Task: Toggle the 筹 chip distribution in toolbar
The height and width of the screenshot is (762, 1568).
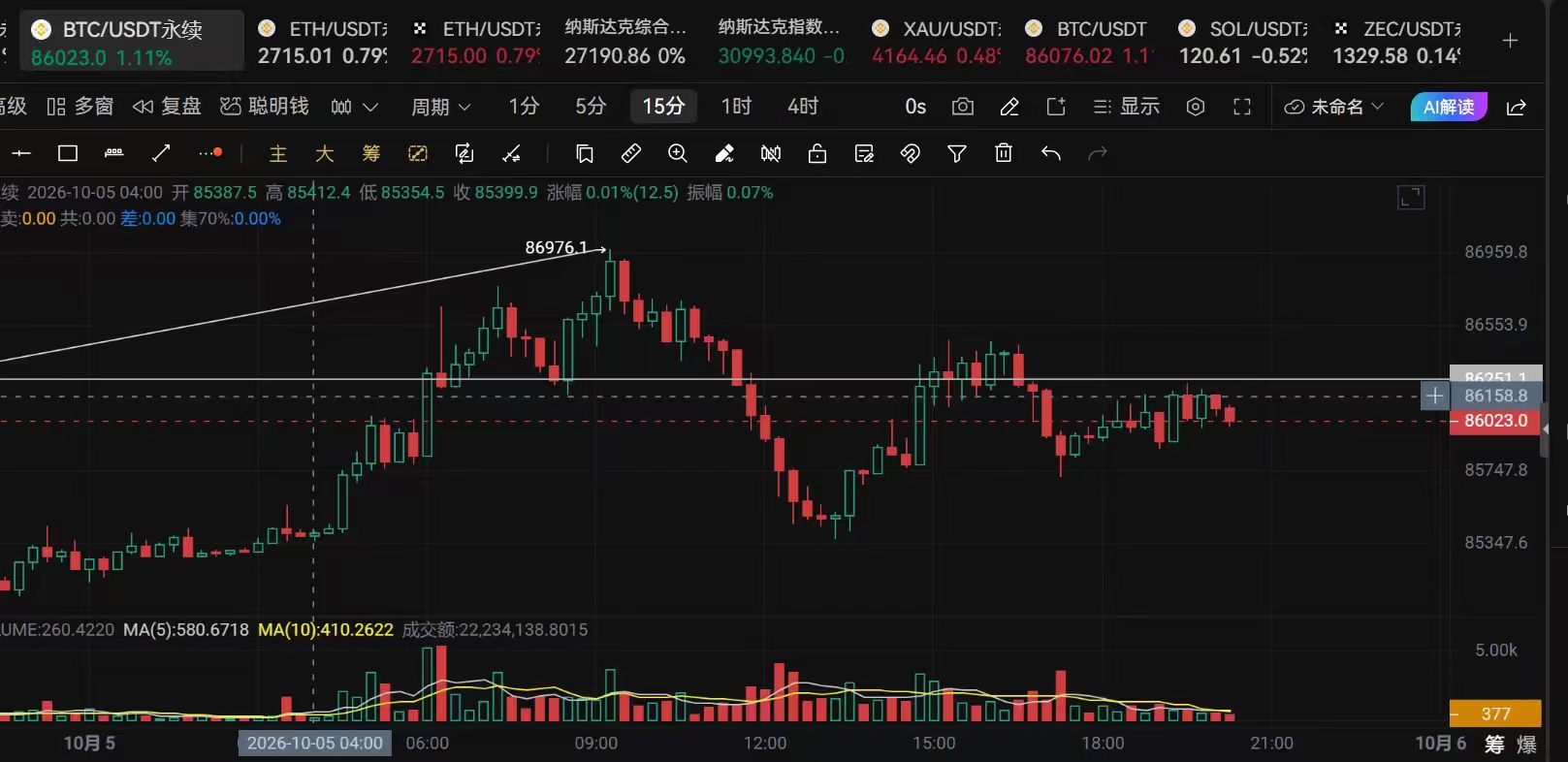Action: tap(371, 153)
